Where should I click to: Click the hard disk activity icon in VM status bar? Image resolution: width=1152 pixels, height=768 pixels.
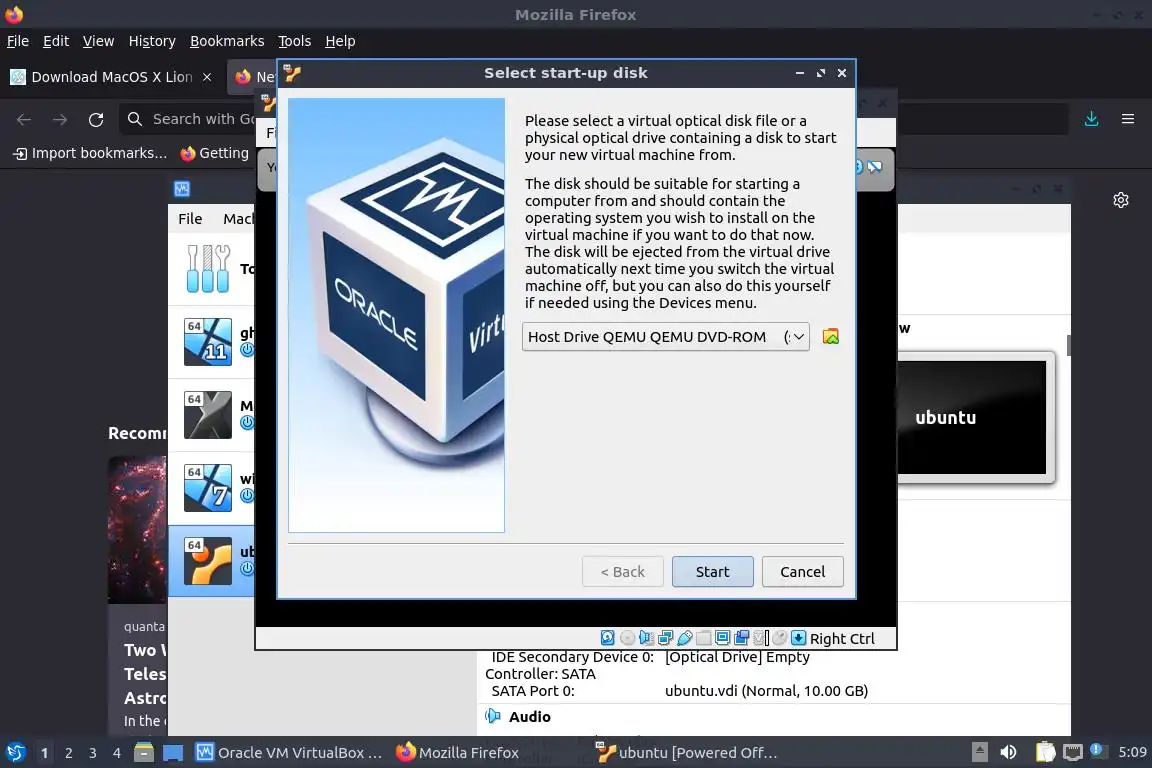[x=608, y=638]
